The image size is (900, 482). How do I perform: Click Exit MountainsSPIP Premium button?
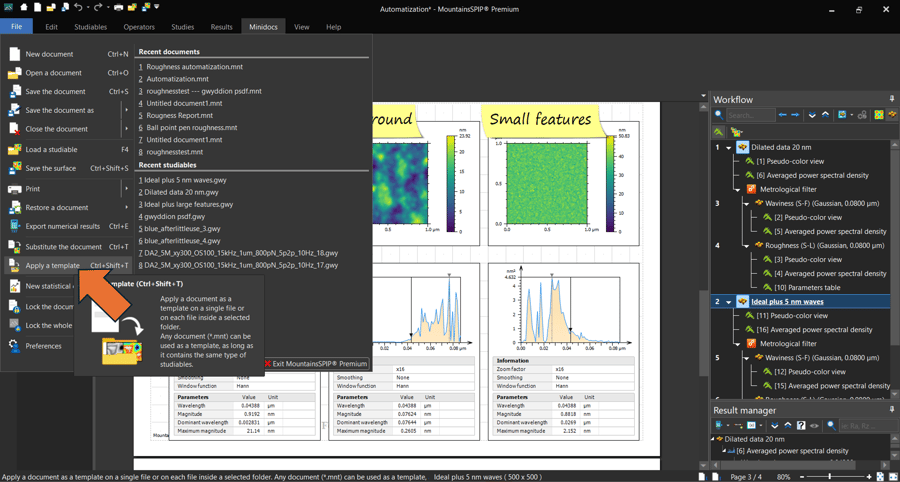pos(315,363)
